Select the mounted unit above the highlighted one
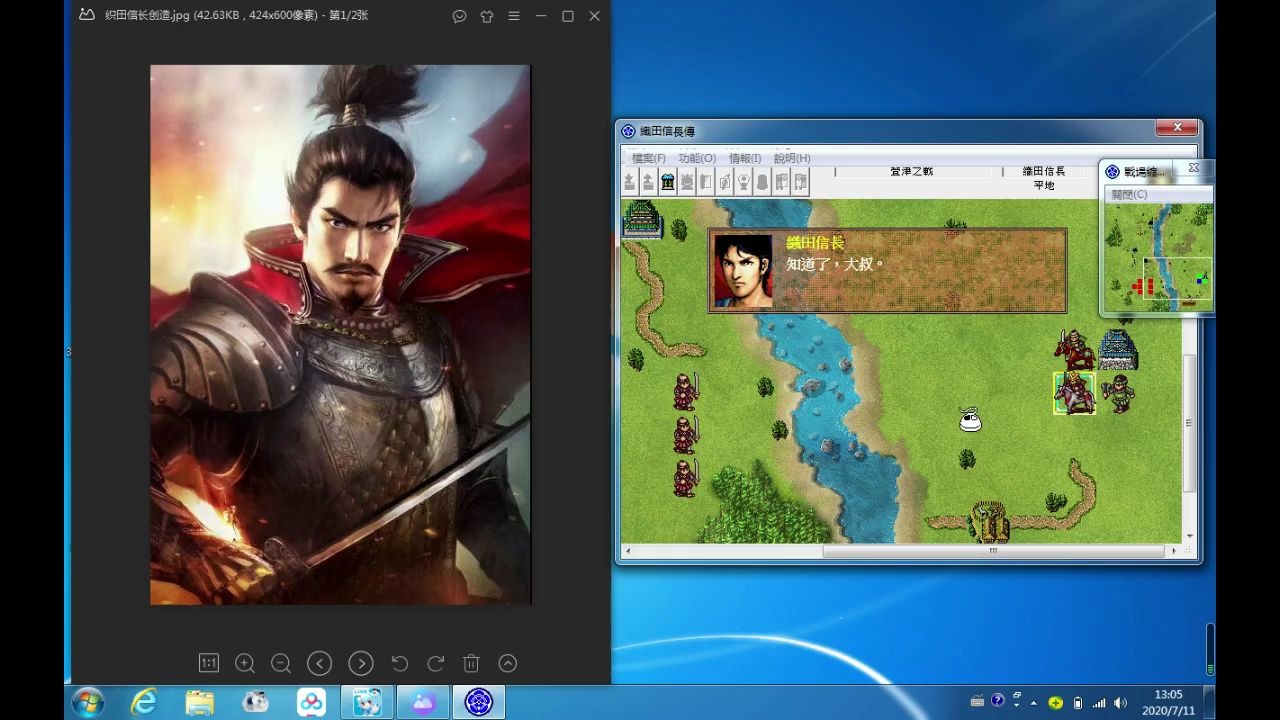The height and width of the screenshot is (720, 1280). (1074, 350)
